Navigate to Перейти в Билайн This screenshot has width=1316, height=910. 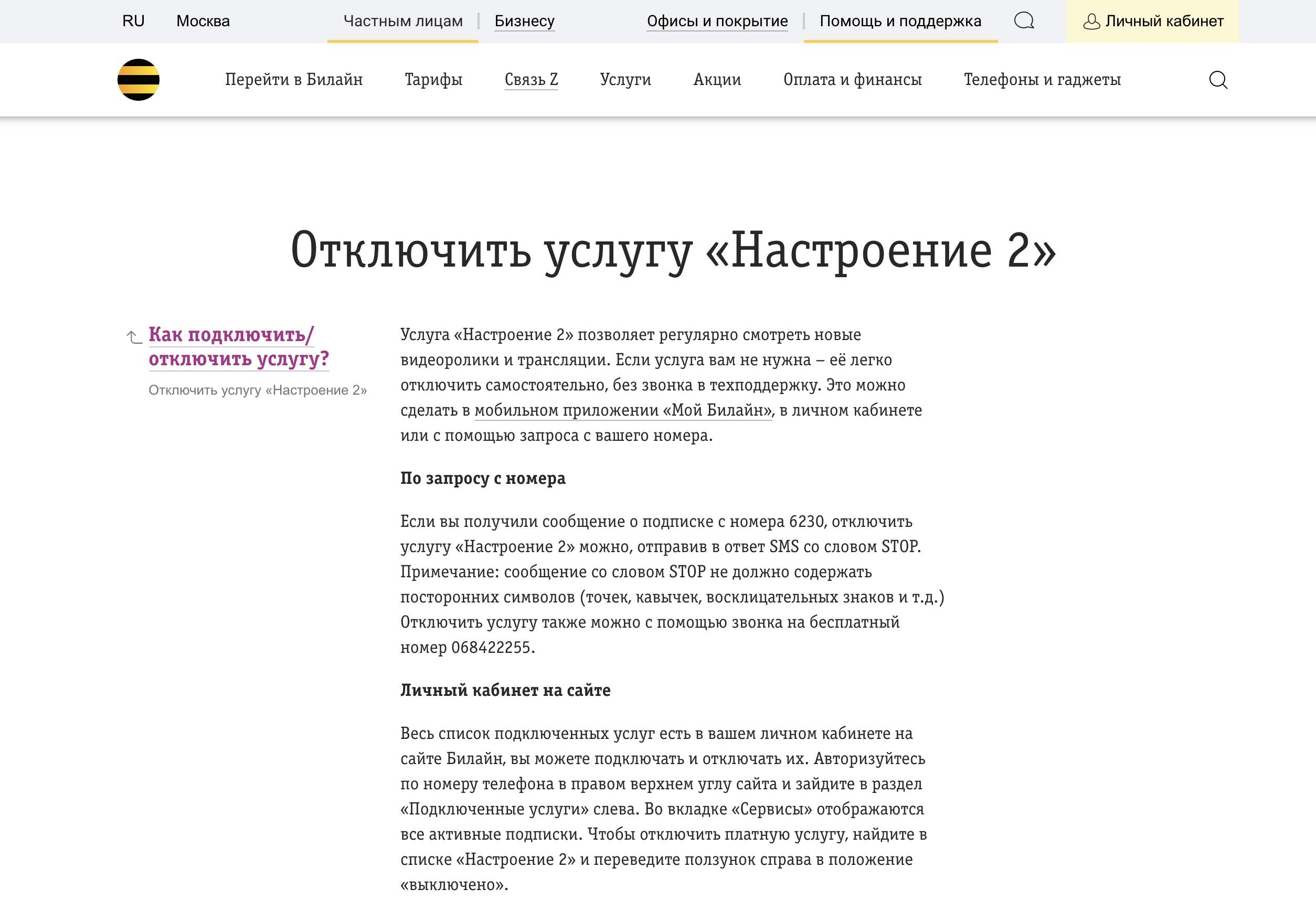click(x=294, y=79)
